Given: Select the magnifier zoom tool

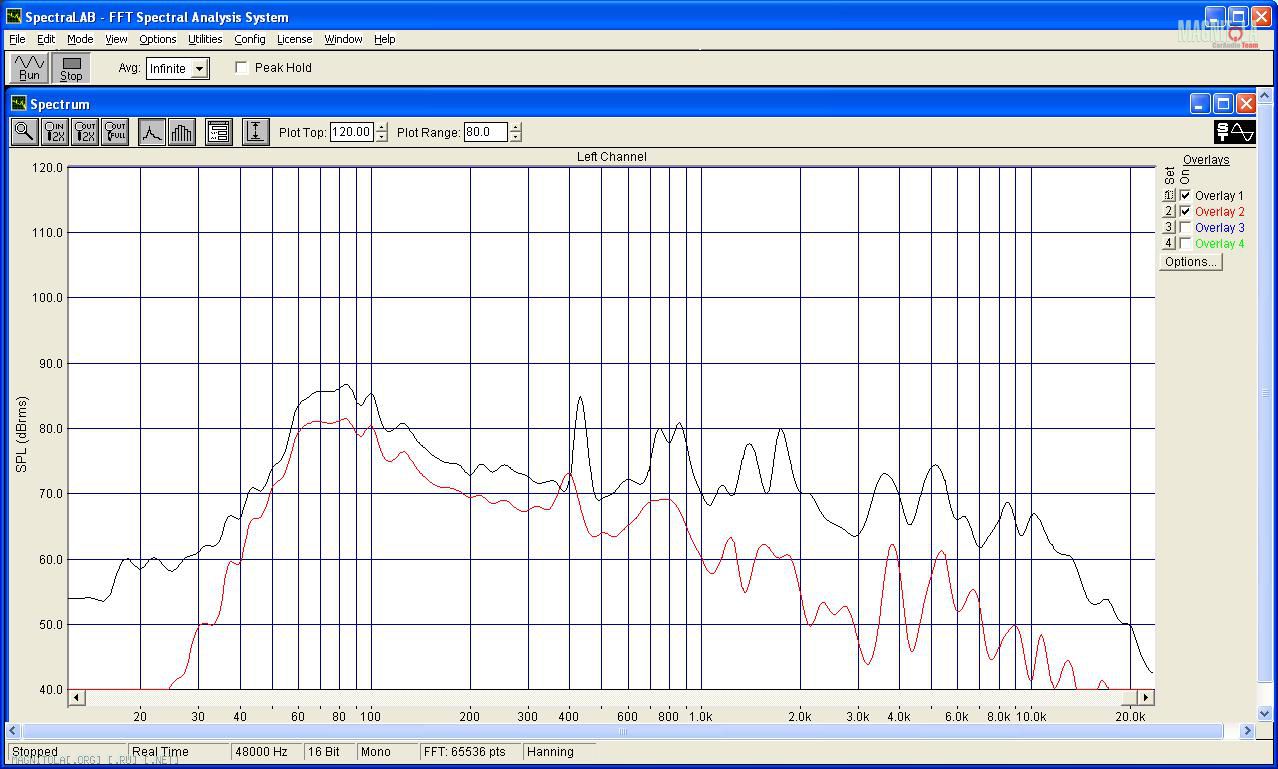Looking at the screenshot, I should coord(24,132).
